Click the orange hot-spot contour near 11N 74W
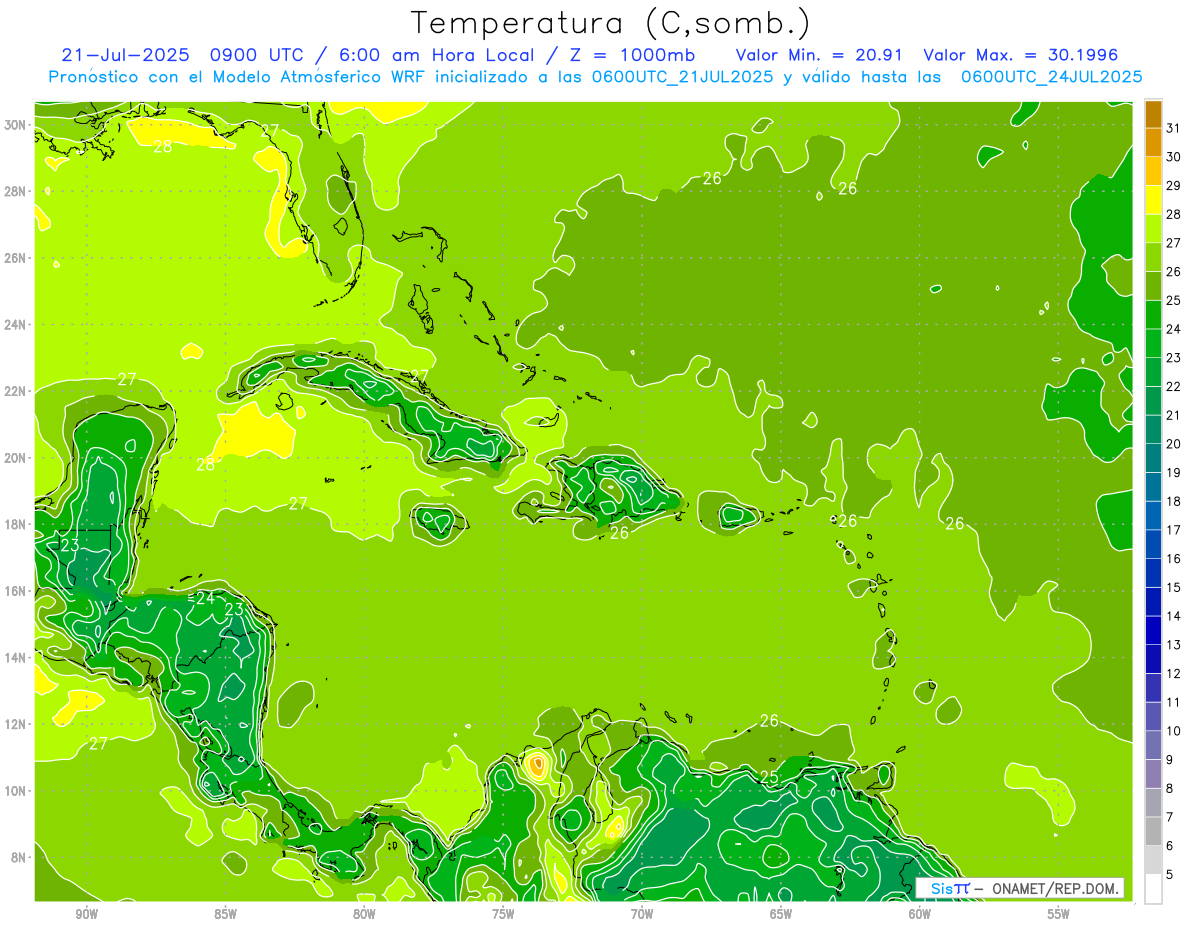This screenshot has width=1200, height=927. [x=538, y=766]
